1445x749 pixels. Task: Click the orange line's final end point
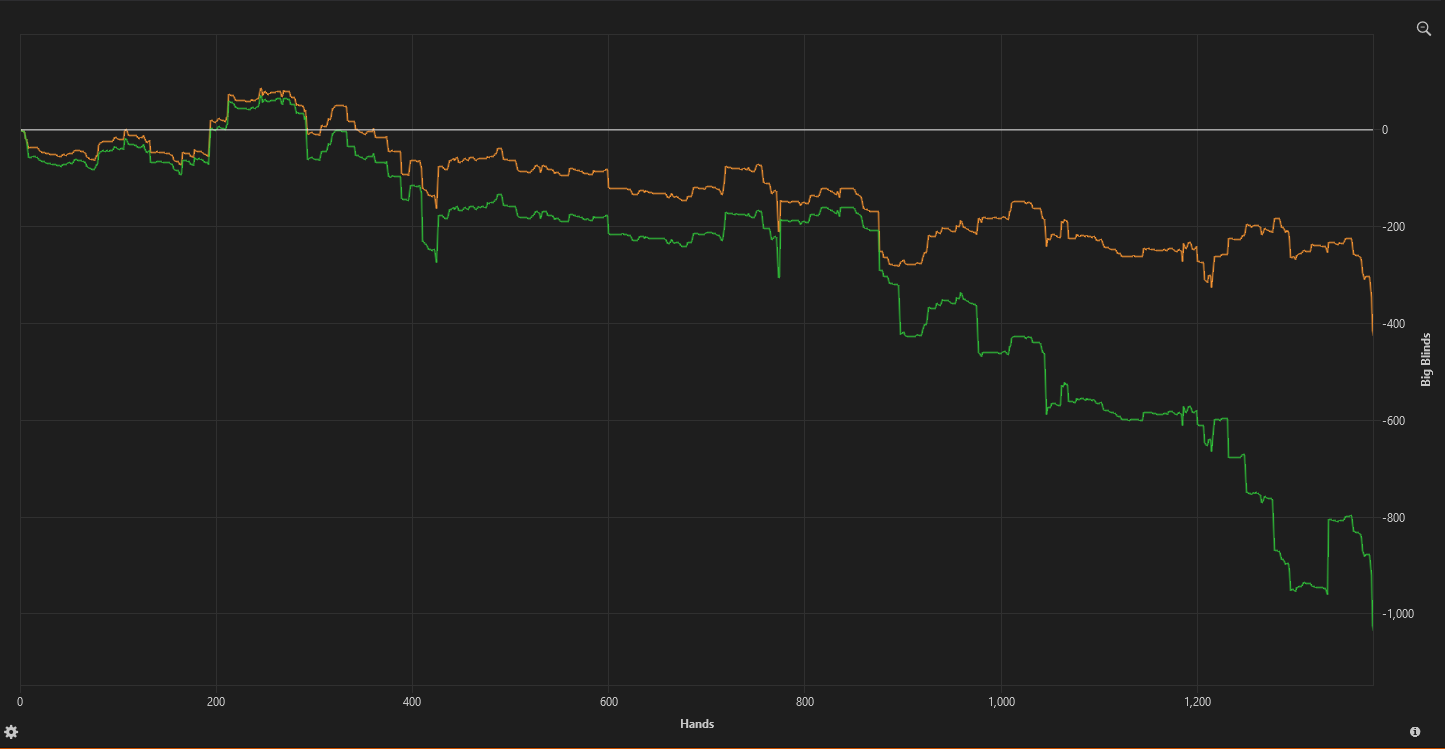click(x=1372, y=332)
